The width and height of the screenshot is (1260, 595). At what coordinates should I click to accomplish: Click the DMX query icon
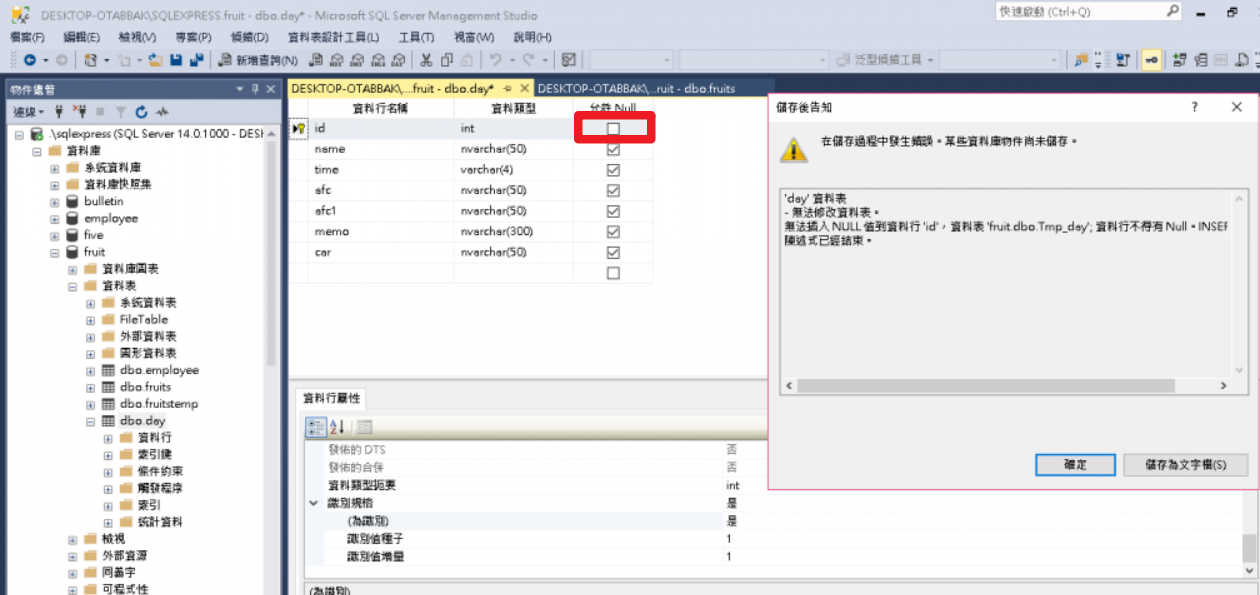click(x=356, y=60)
